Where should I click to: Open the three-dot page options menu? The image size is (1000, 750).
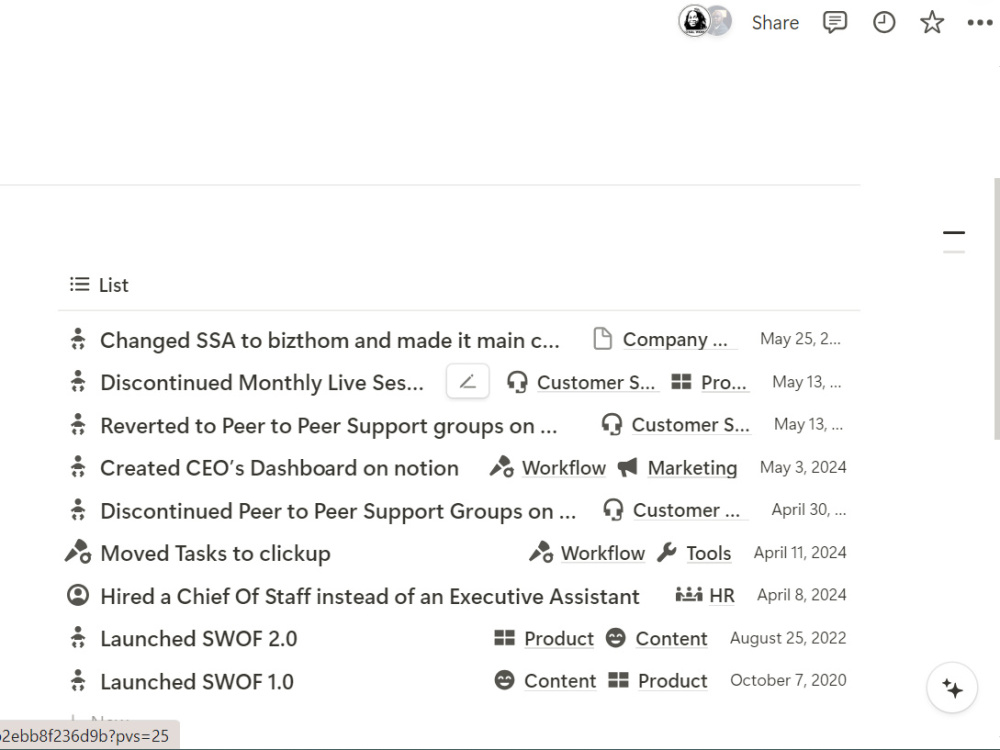(x=980, y=22)
